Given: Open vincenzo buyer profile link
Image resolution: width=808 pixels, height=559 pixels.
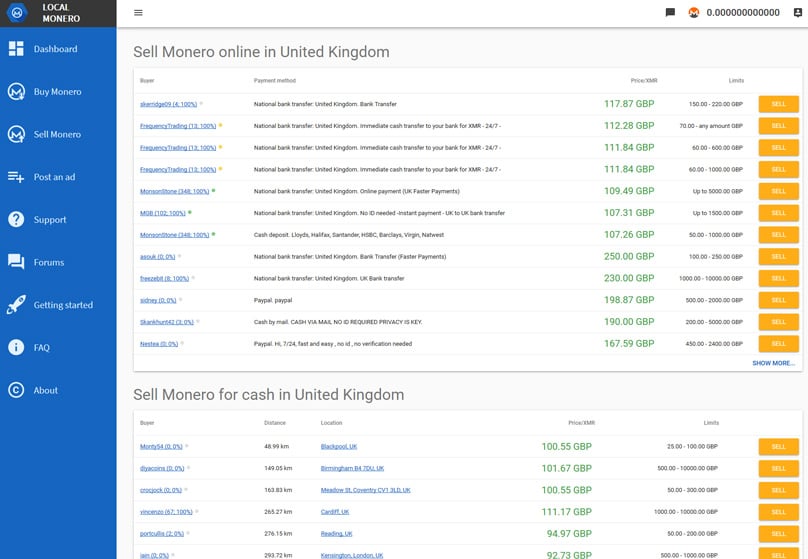Looking at the screenshot, I should click(166, 512).
